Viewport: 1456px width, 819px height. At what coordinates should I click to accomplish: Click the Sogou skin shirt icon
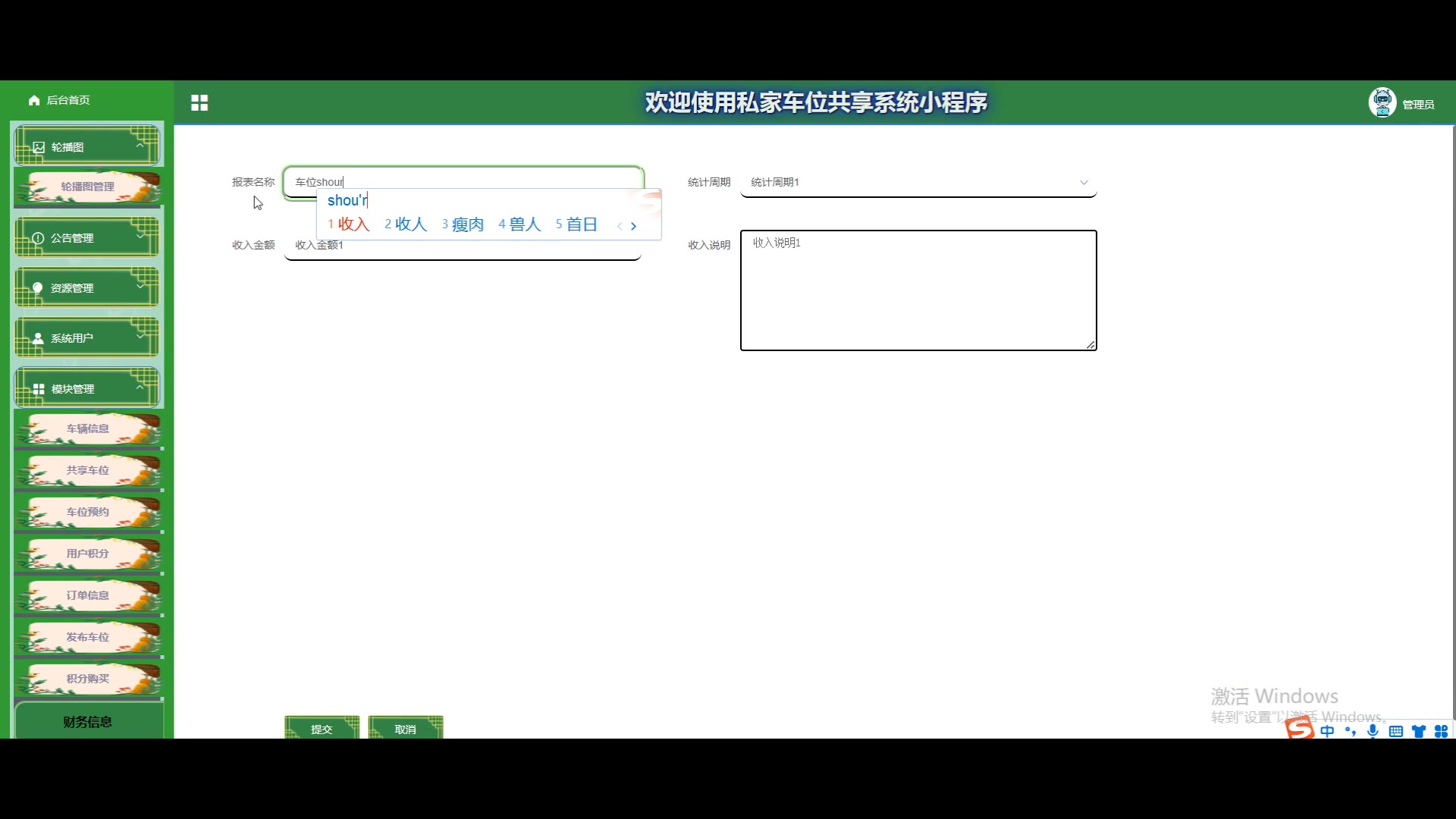(x=1418, y=731)
